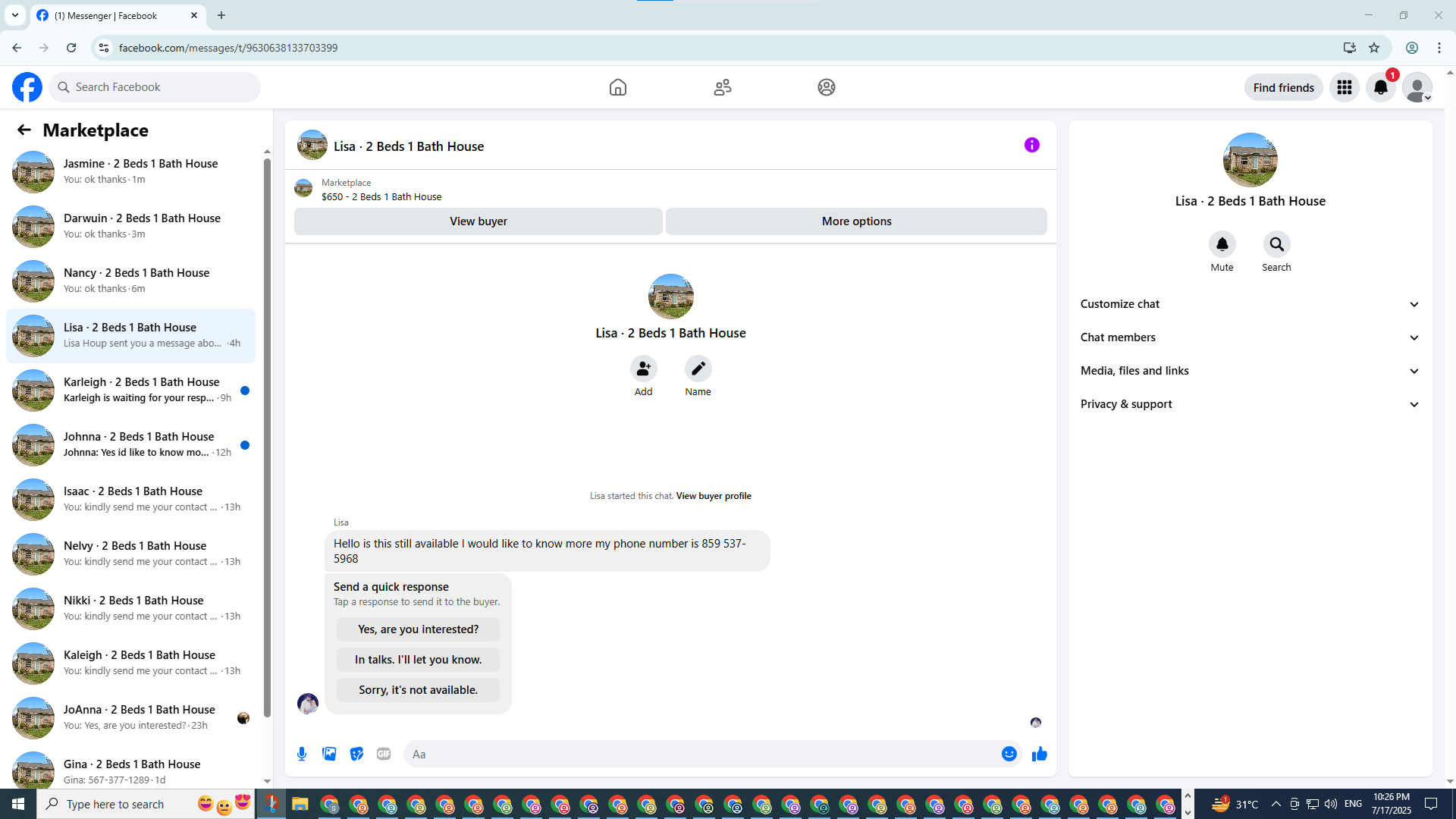
Task: Expand Media, files and links section
Action: (x=1250, y=371)
